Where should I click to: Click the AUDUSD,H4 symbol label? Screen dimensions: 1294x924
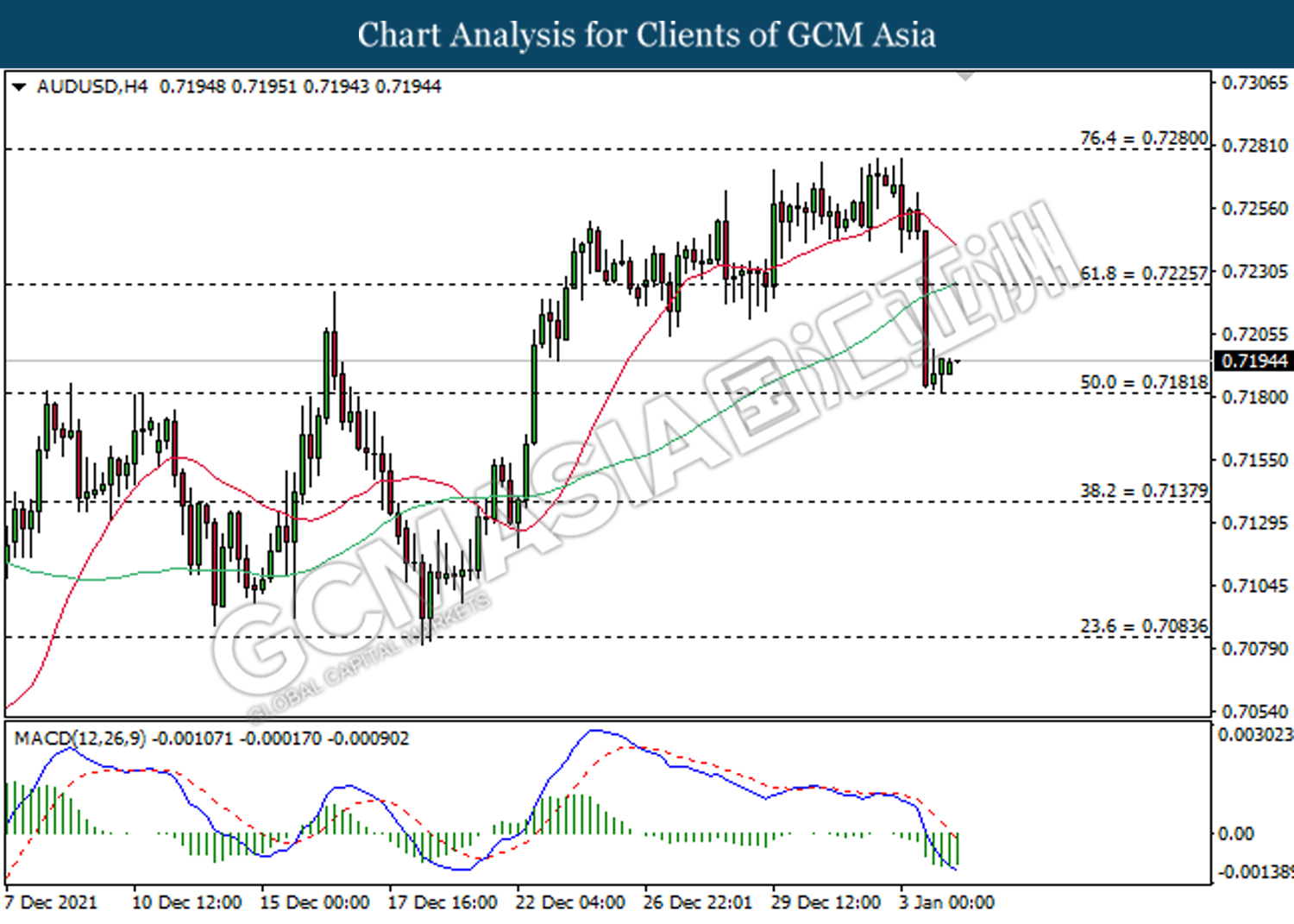[x=92, y=86]
